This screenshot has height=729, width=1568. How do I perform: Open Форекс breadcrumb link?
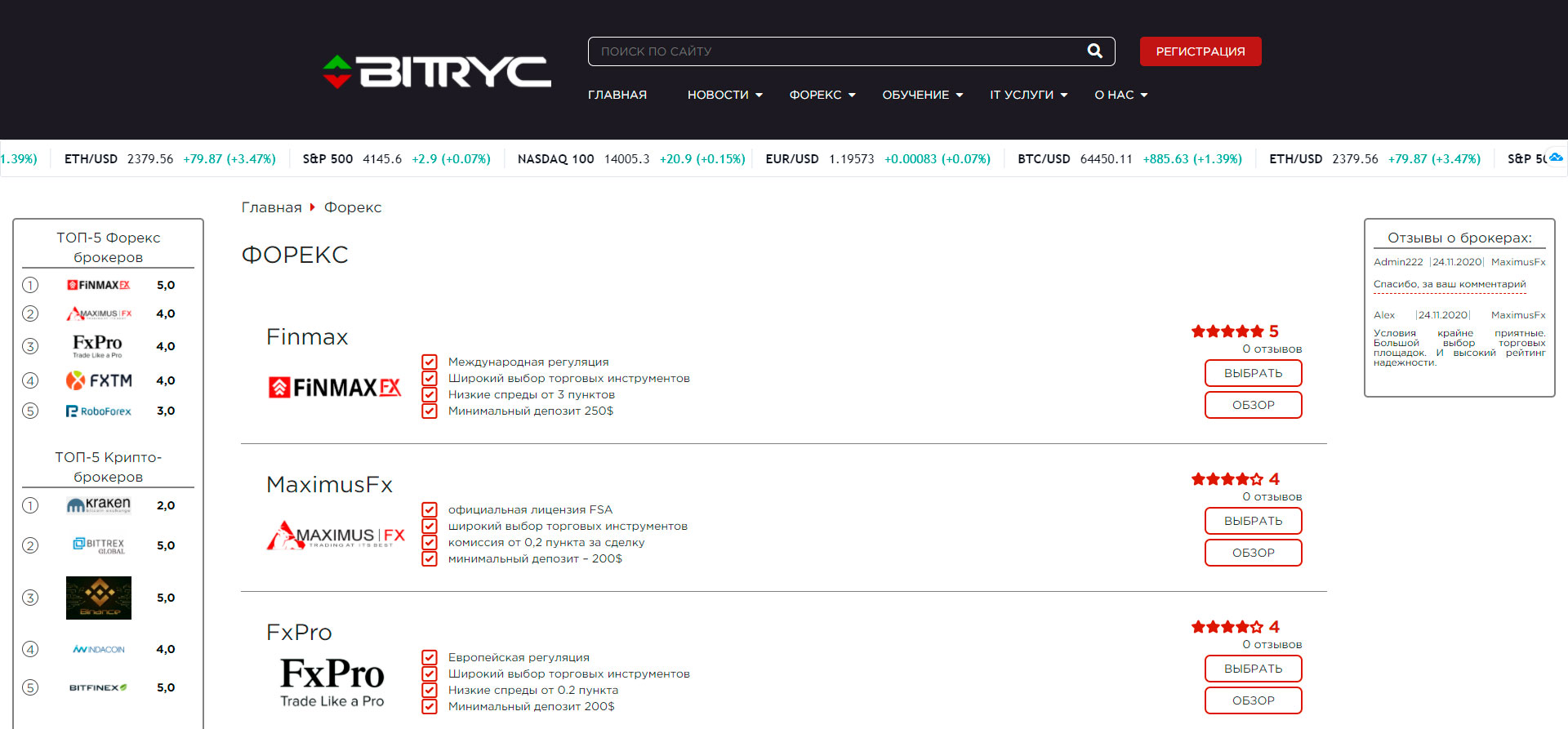coord(353,207)
